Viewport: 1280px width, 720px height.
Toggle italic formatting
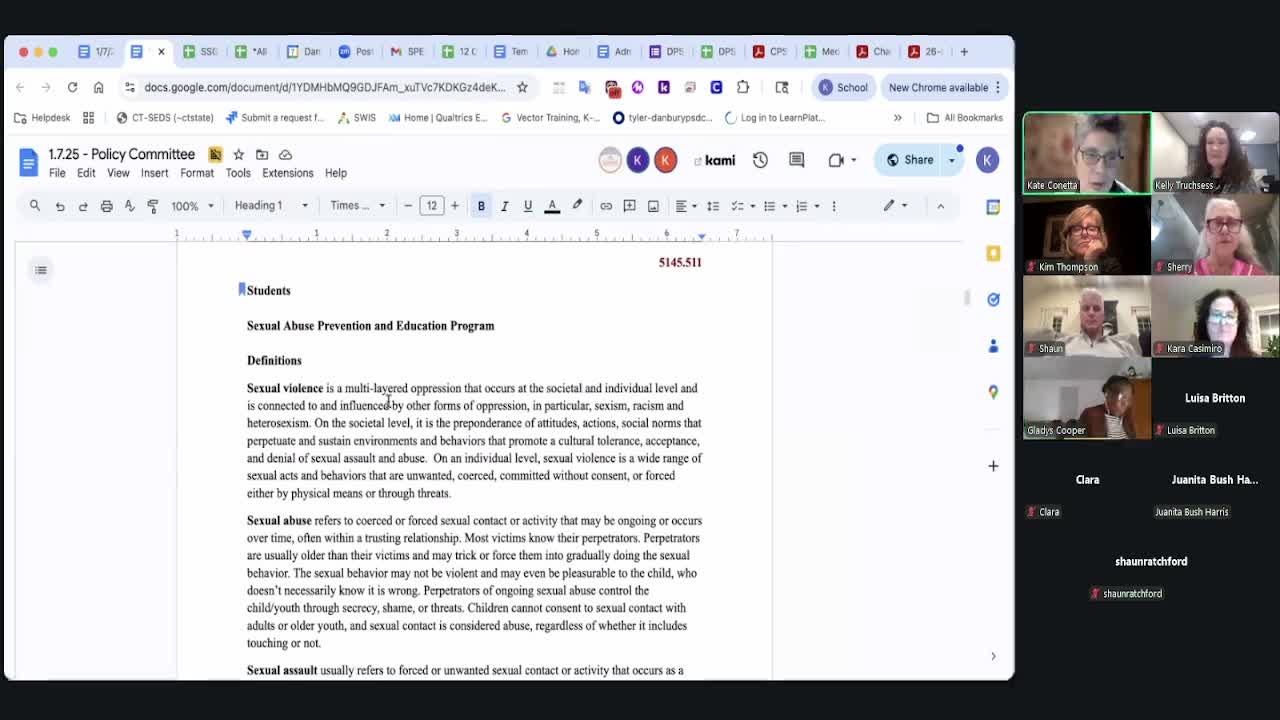[504, 206]
